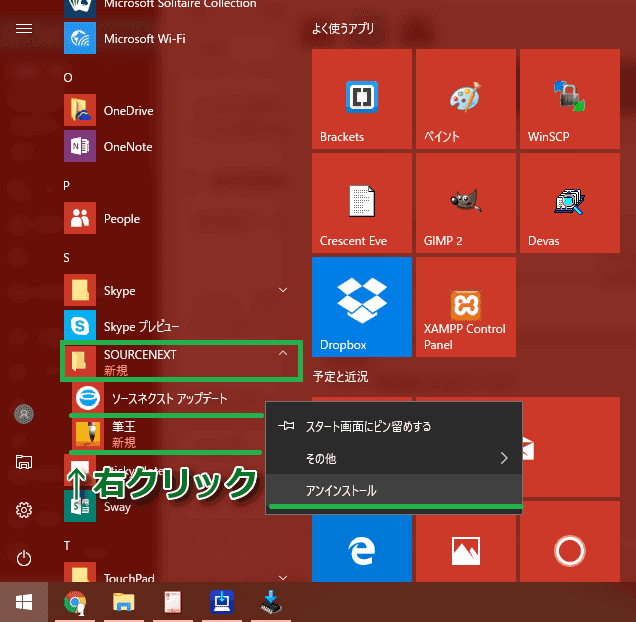Open the Devas tile
The image size is (636, 622).
(569, 203)
